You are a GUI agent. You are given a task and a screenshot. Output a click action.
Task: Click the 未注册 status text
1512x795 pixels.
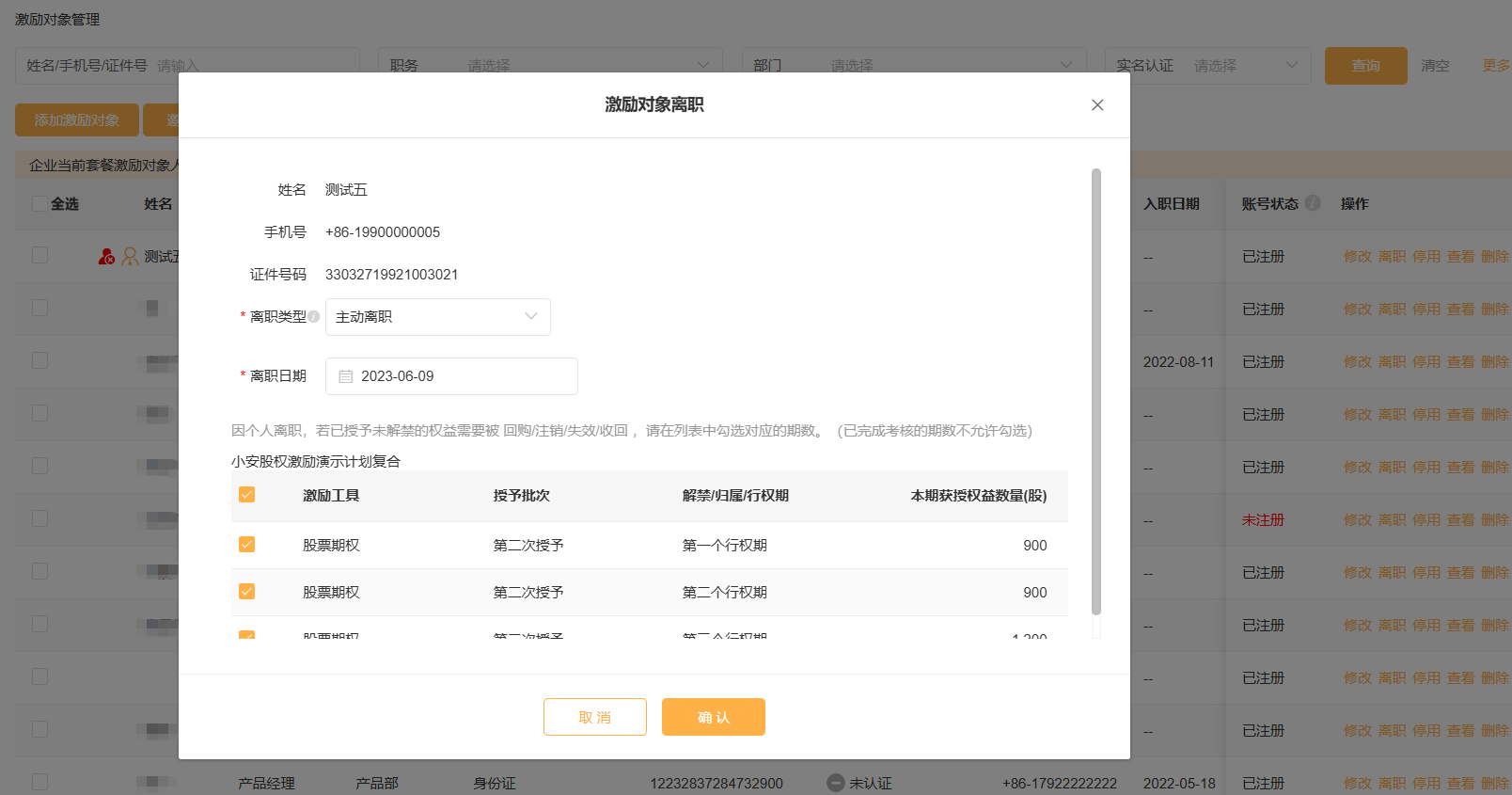coord(1263,520)
